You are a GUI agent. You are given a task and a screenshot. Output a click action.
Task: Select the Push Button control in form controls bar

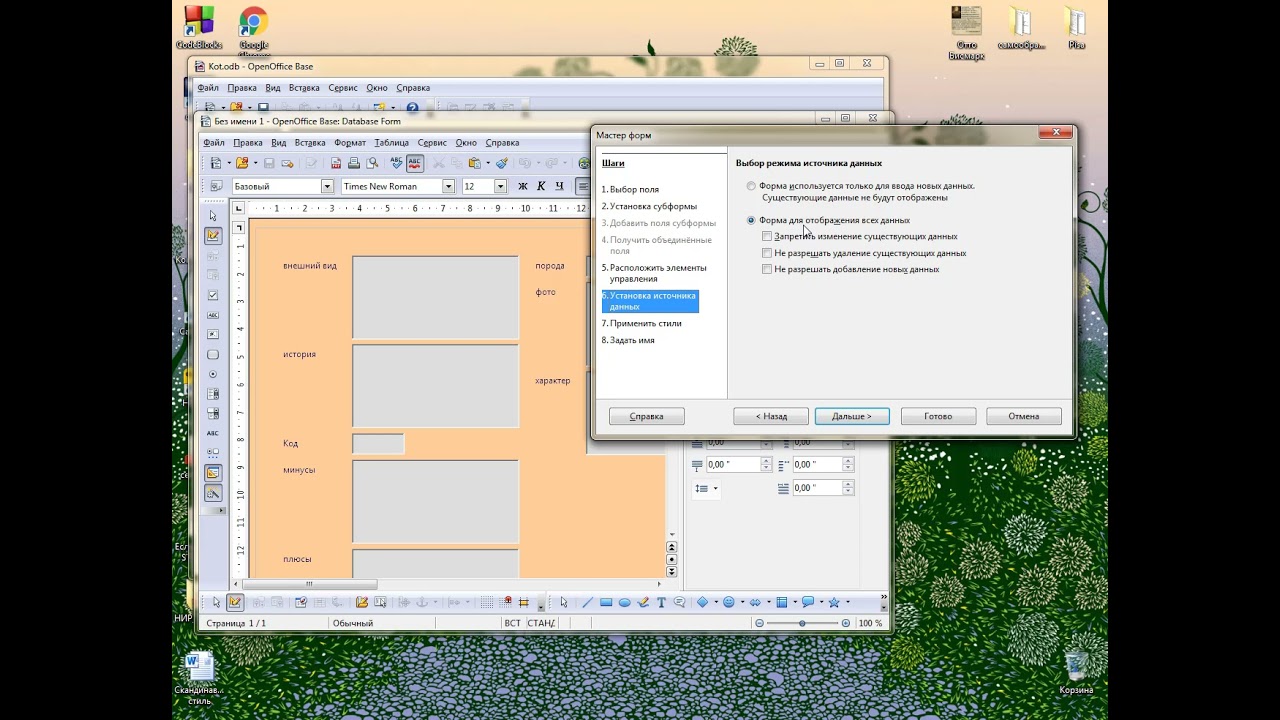[x=213, y=354]
